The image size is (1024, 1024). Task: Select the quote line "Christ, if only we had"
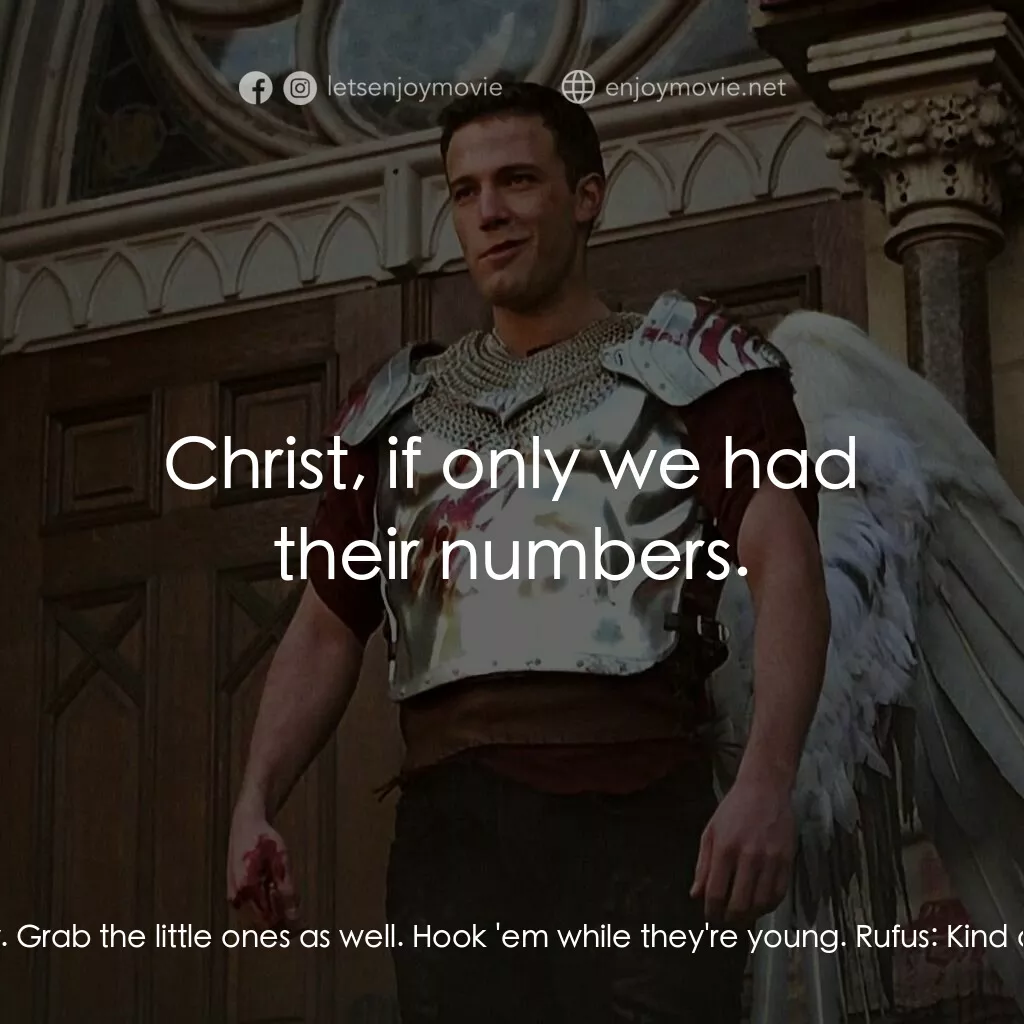(x=511, y=464)
